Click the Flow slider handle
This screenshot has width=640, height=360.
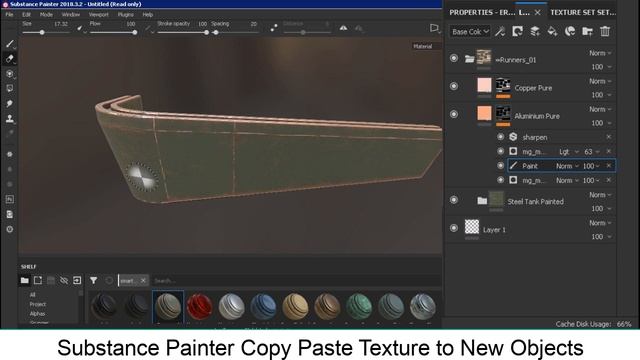135,32
